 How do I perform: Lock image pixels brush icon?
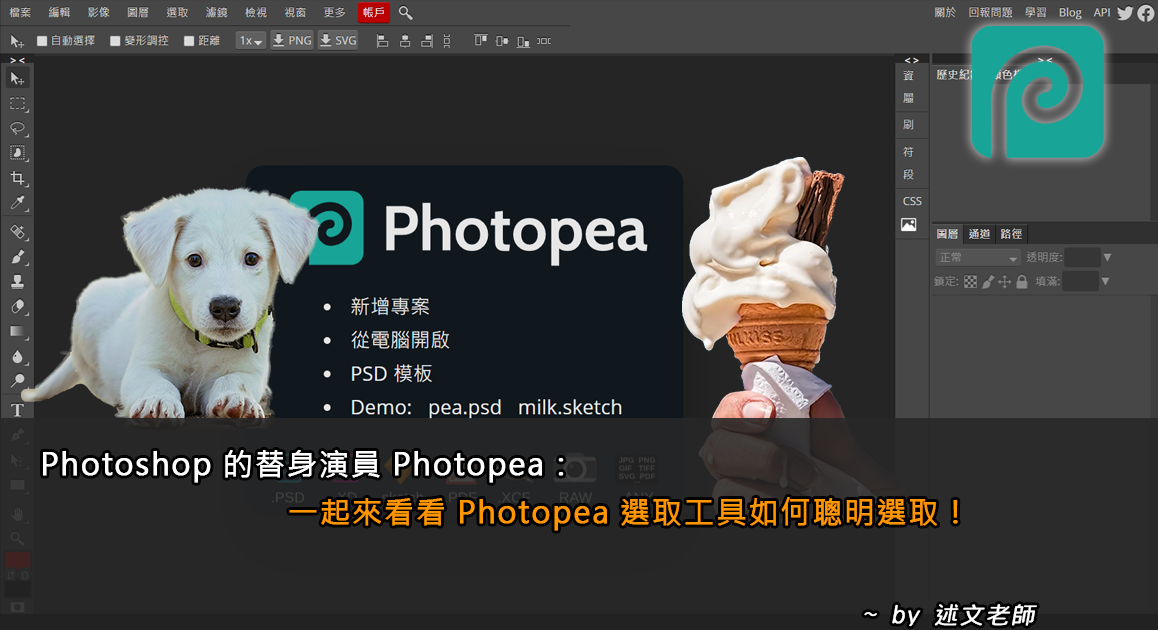coord(988,281)
